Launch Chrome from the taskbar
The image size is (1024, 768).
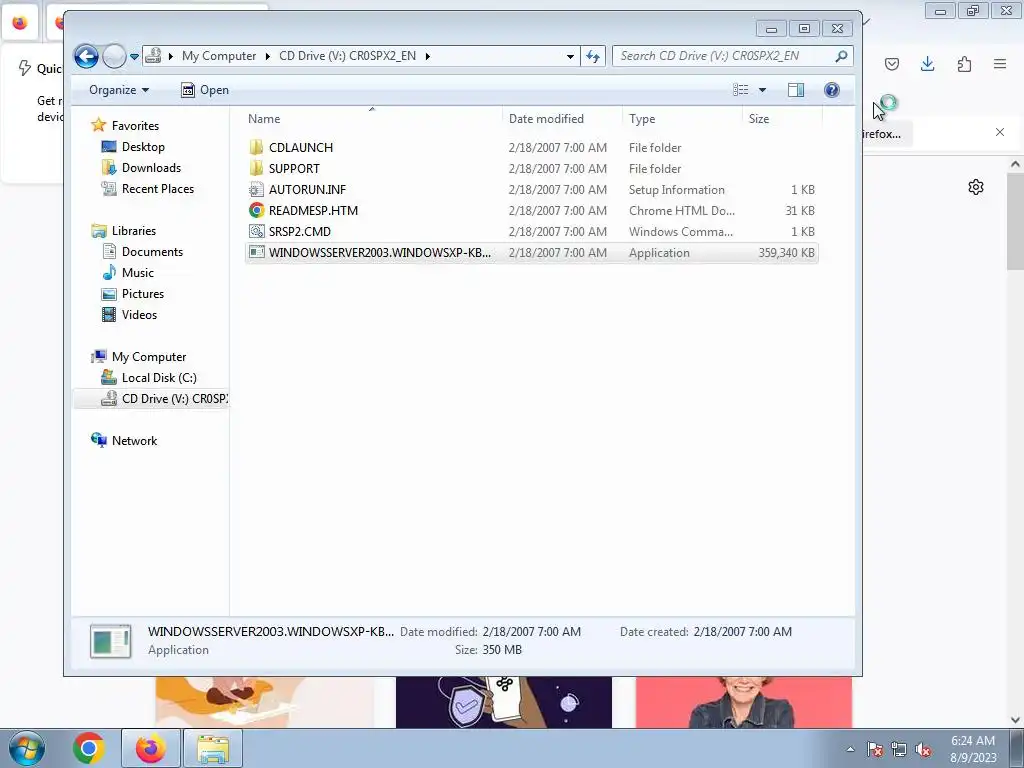tap(89, 748)
